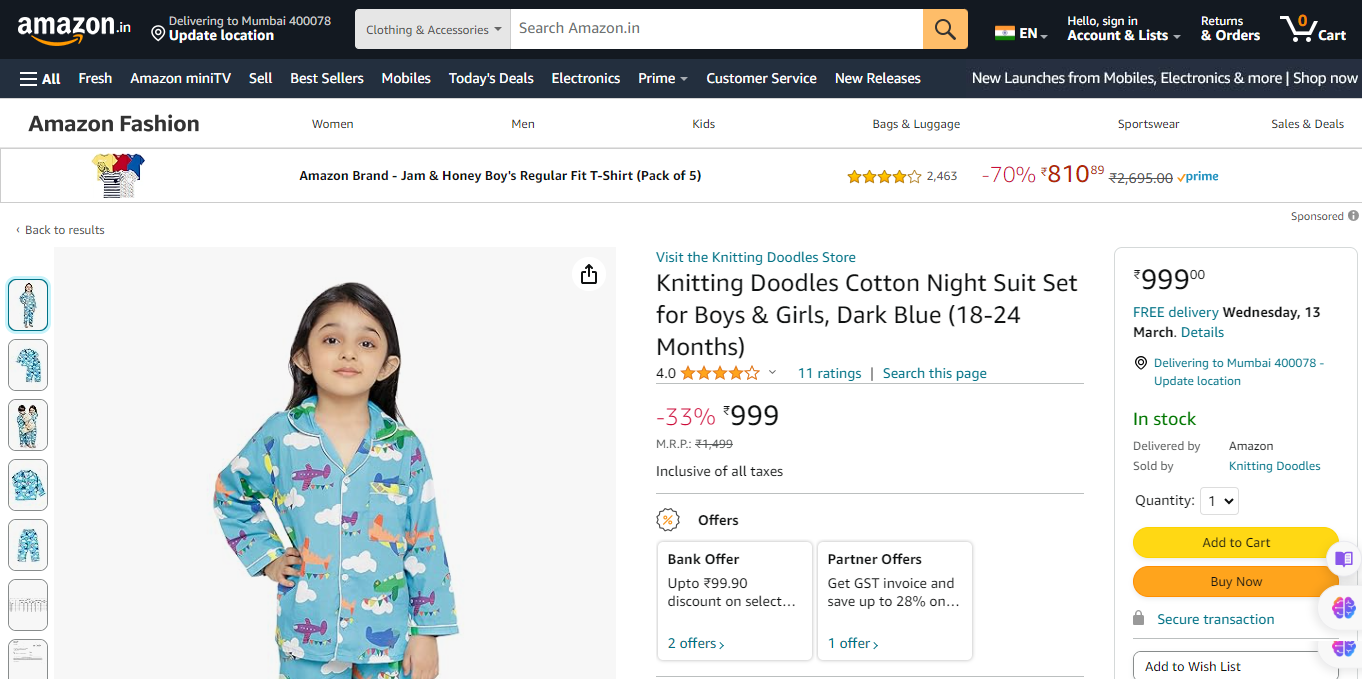Click the India flag language icon
The image size is (1362, 679).
point(1005,33)
